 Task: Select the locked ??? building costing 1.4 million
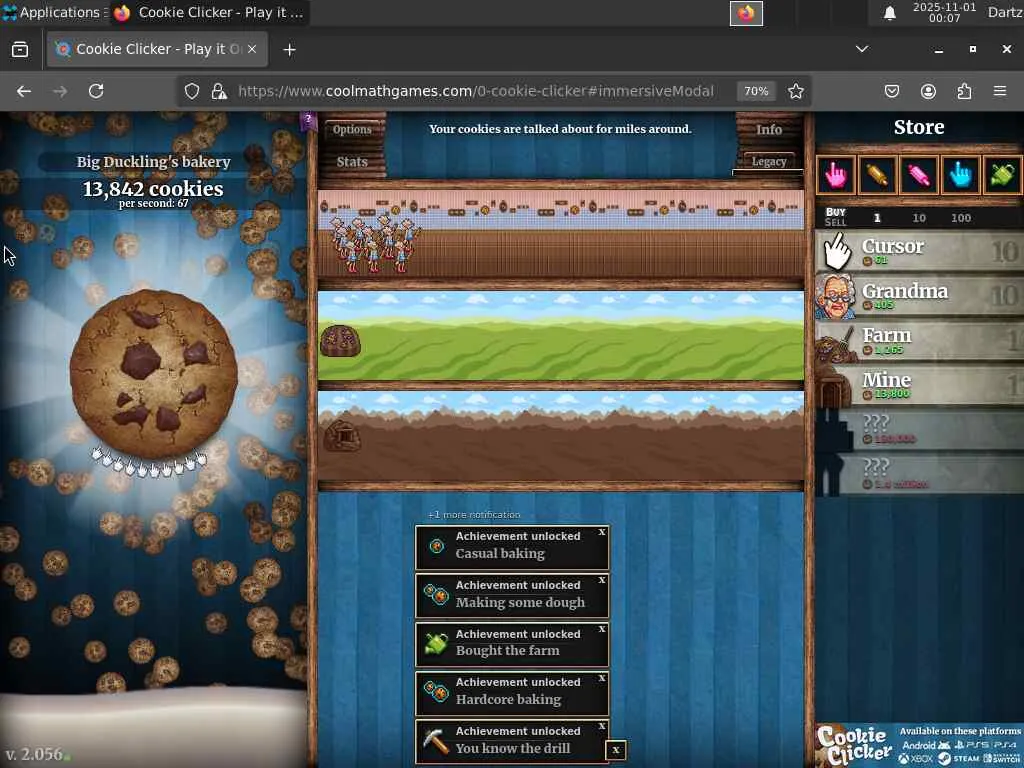point(920,473)
